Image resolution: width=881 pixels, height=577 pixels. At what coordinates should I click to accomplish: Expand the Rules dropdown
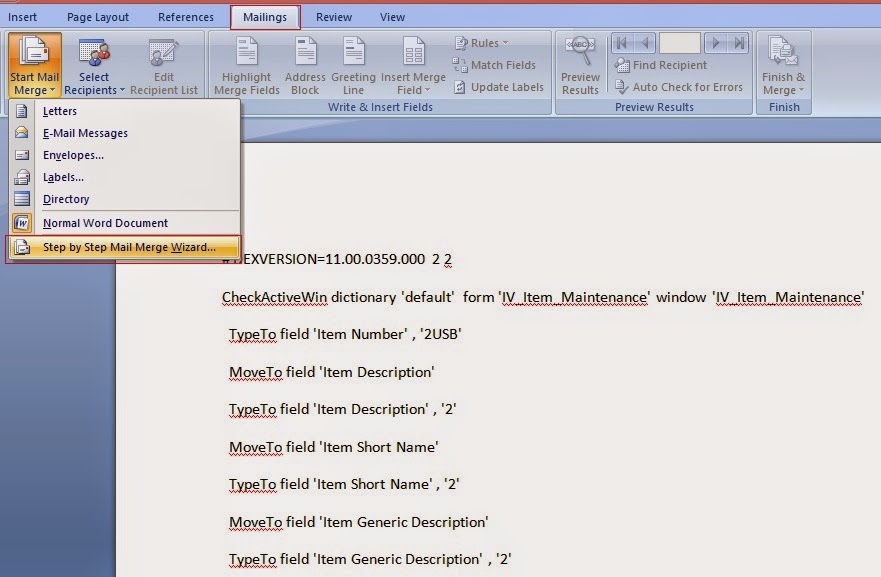coord(482,43)
